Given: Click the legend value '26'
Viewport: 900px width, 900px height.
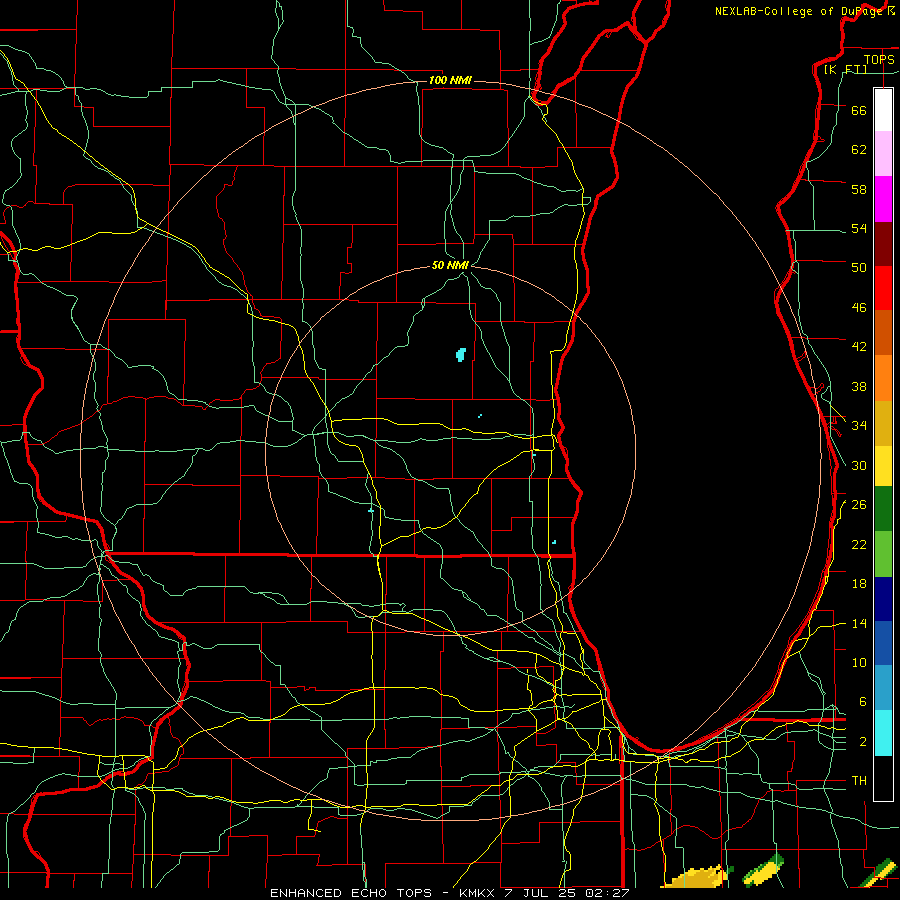Looking at the screenshot, I should click(859, 505).
